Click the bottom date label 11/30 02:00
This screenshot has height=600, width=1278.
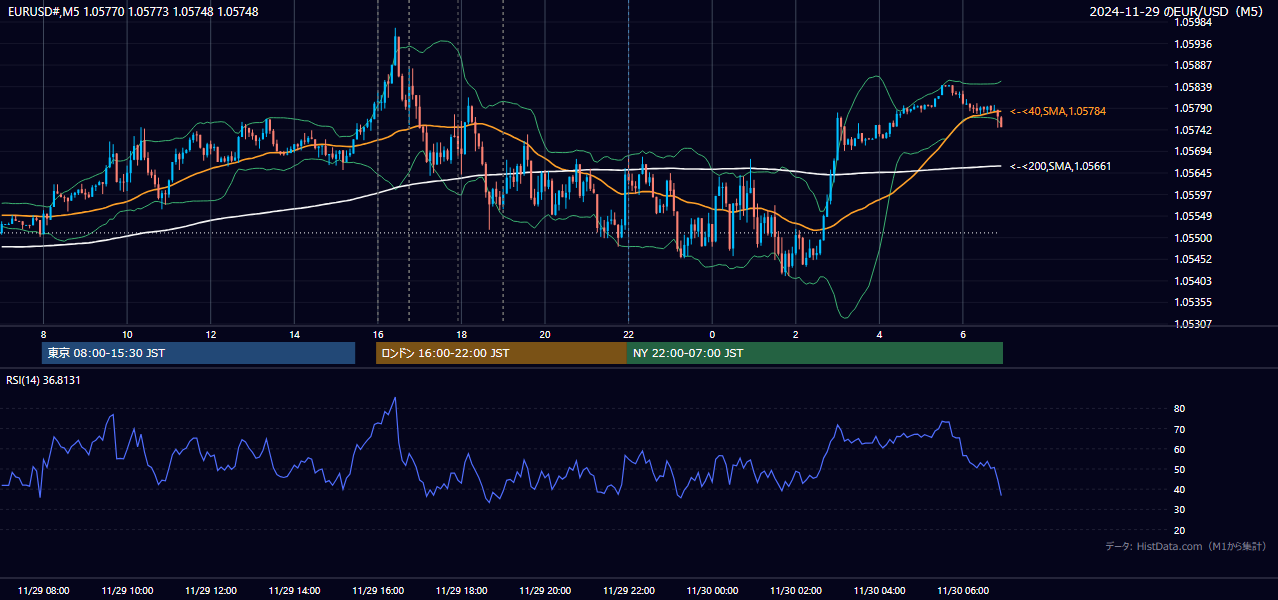point(796,591)
